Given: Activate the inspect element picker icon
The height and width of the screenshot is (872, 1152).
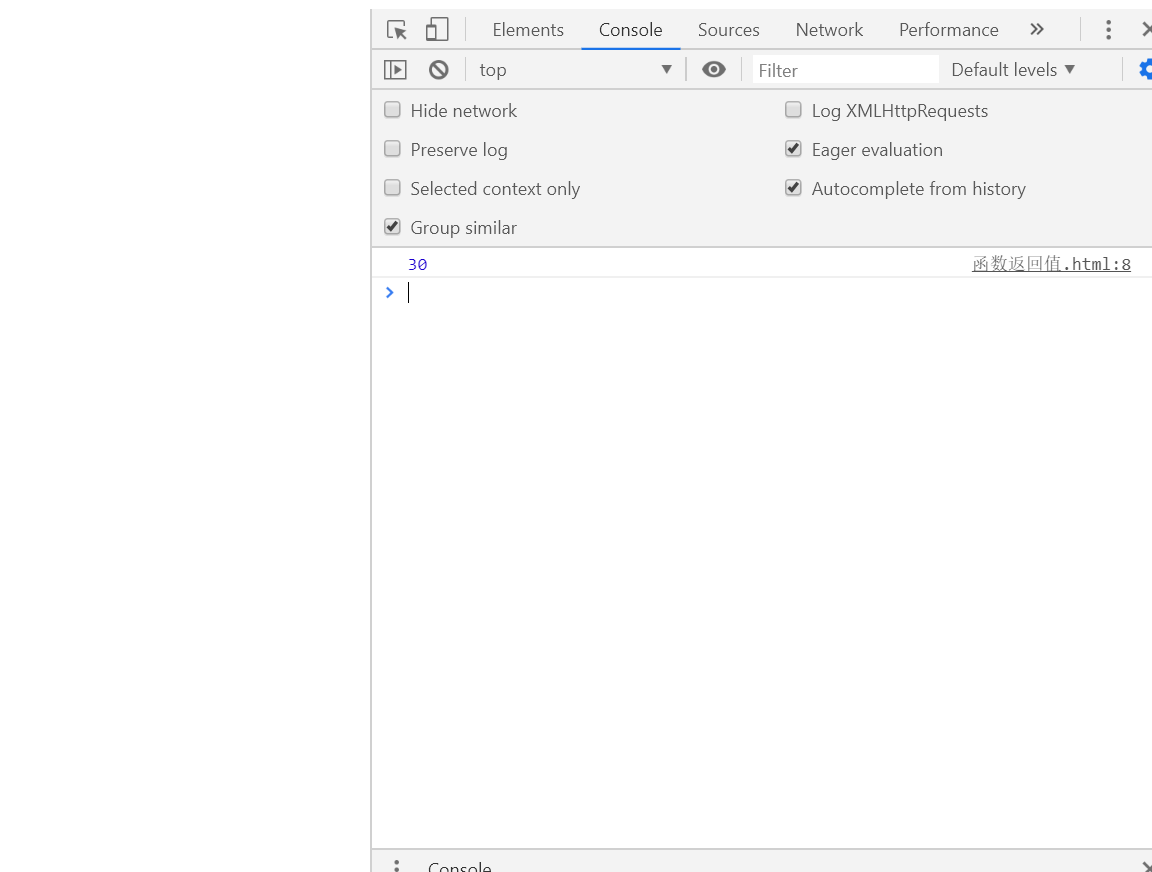Looking at the screenshot, I should (x=397, y=30).
